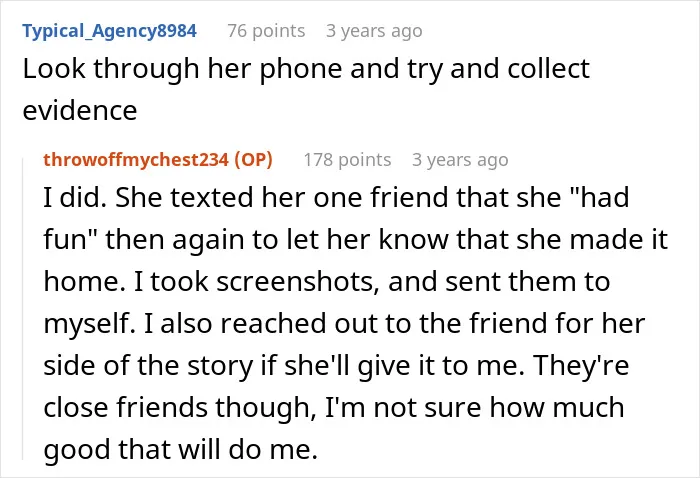
Task: Open the throwoffmychest234 user profile
Action: (136, 160)
